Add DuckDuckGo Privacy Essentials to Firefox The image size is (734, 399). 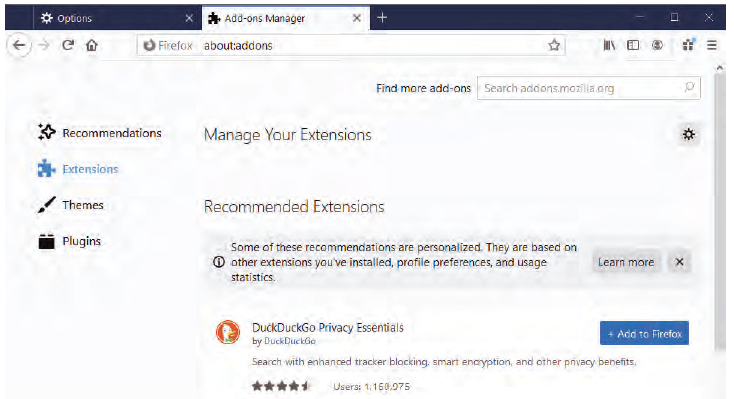[644, 333]
